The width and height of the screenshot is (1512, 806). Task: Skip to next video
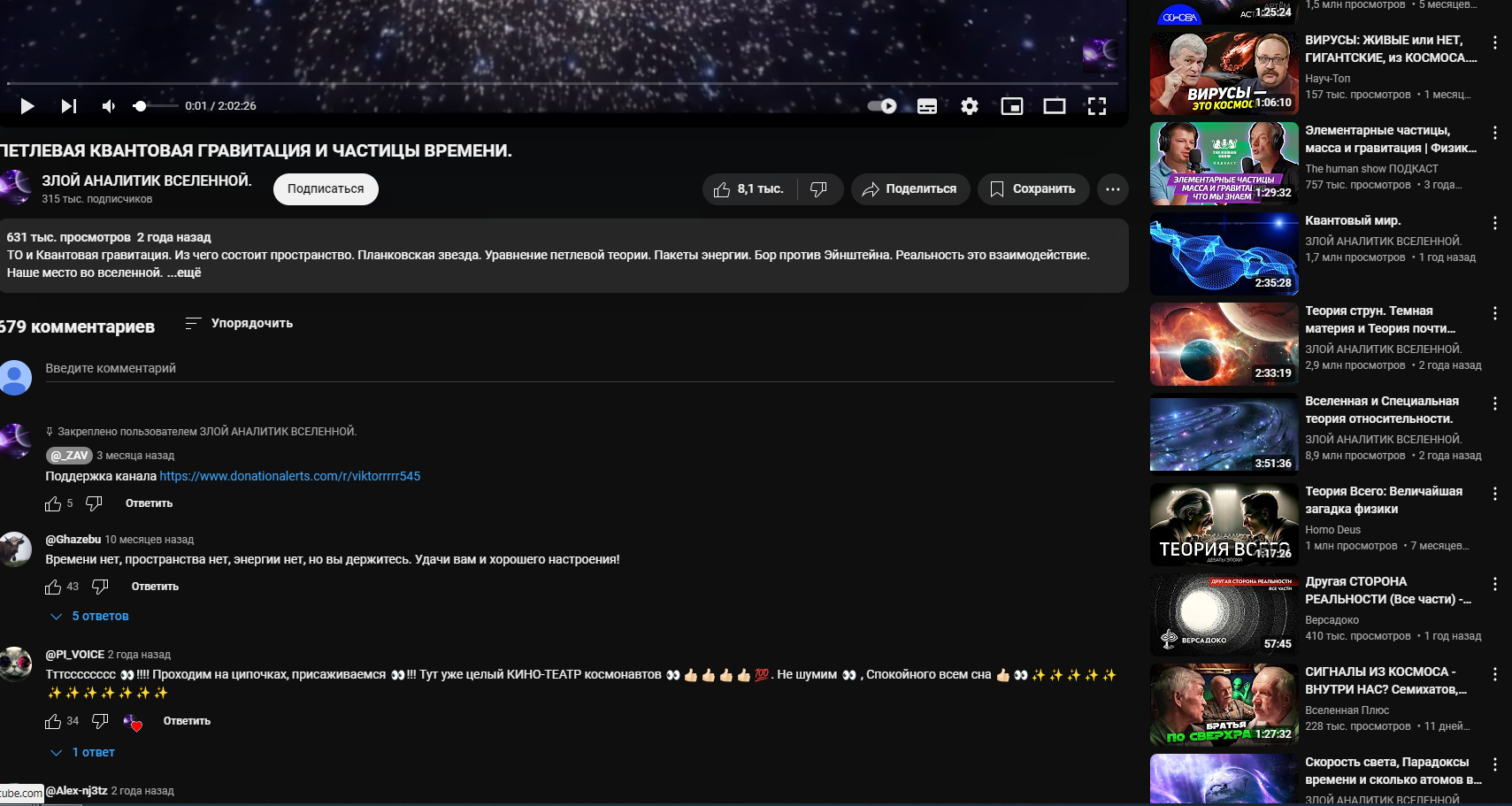(68, 106)
